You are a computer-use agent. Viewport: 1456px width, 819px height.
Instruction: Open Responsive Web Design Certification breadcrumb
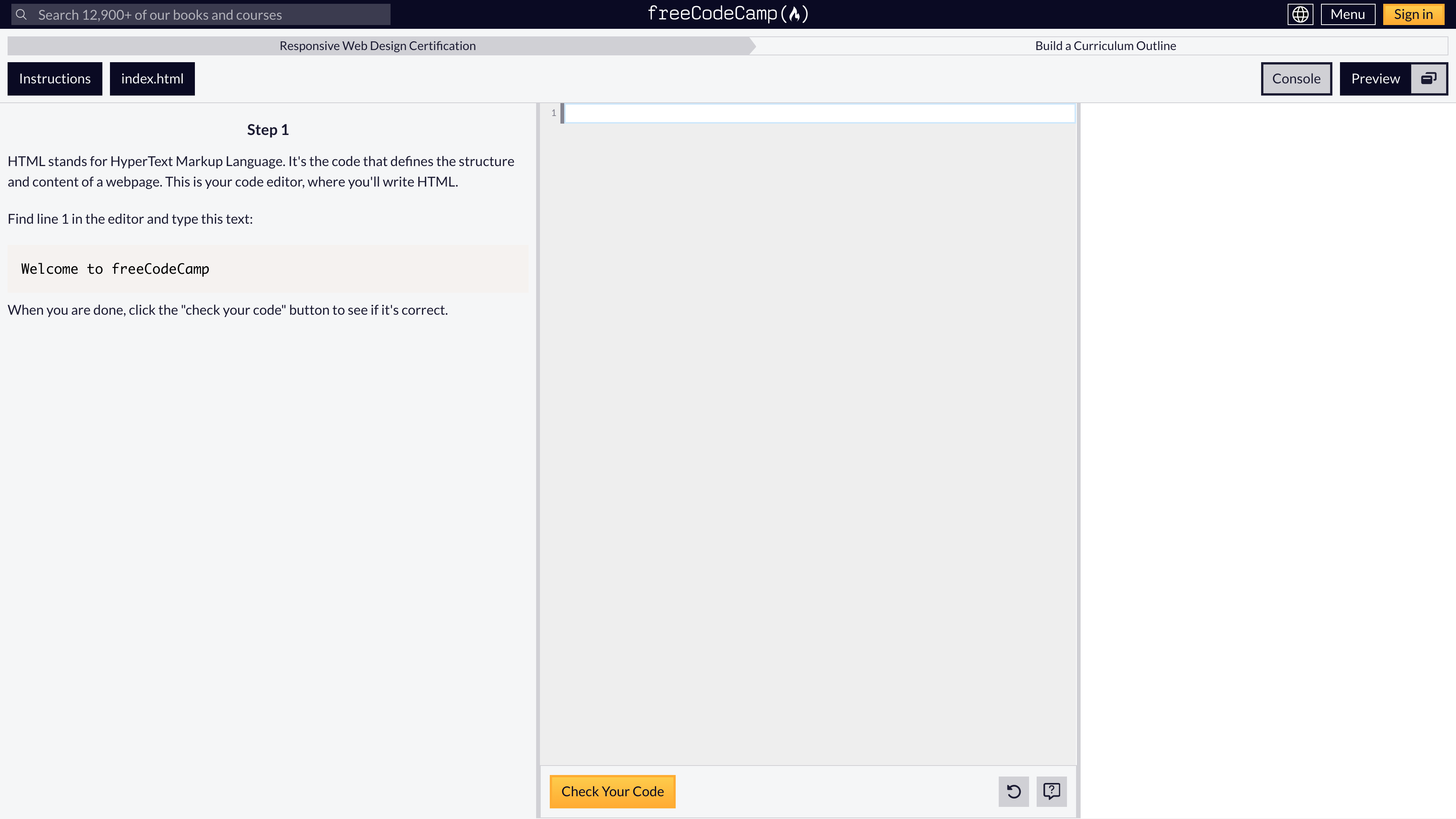378,46
